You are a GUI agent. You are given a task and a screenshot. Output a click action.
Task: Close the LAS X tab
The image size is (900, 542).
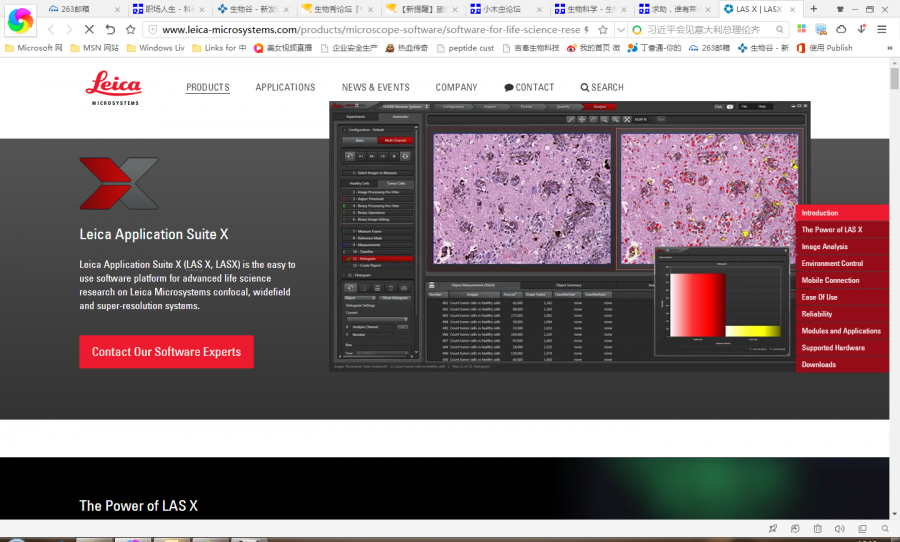click(792, 9)
